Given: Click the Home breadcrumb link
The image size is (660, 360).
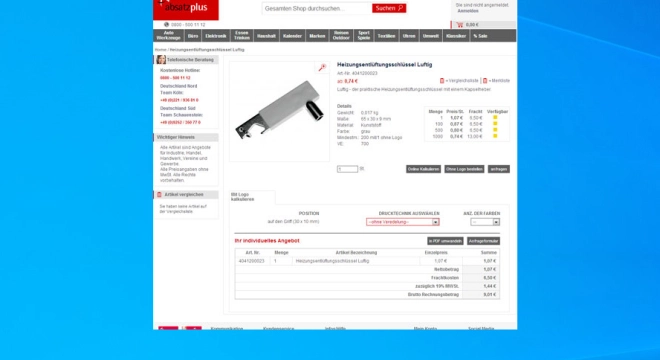Looking at the screenshot, I should [x=160, y=50].
